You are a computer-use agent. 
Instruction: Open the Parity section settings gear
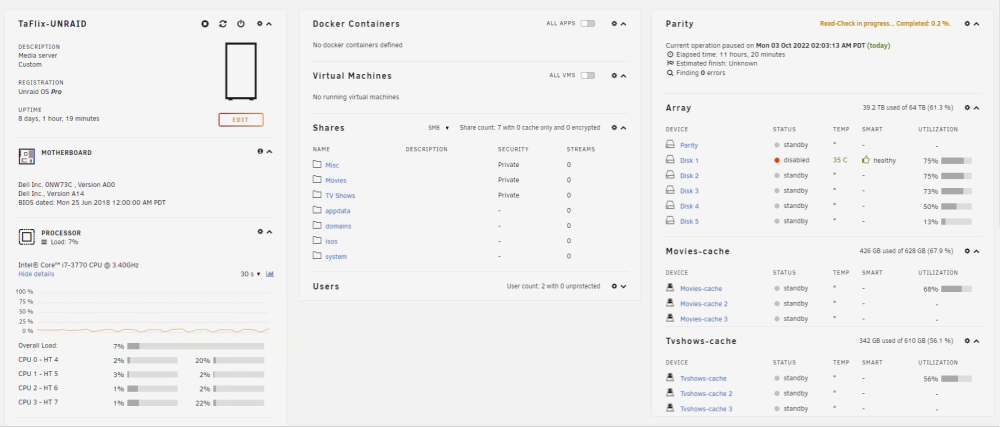tap(967, 24)
